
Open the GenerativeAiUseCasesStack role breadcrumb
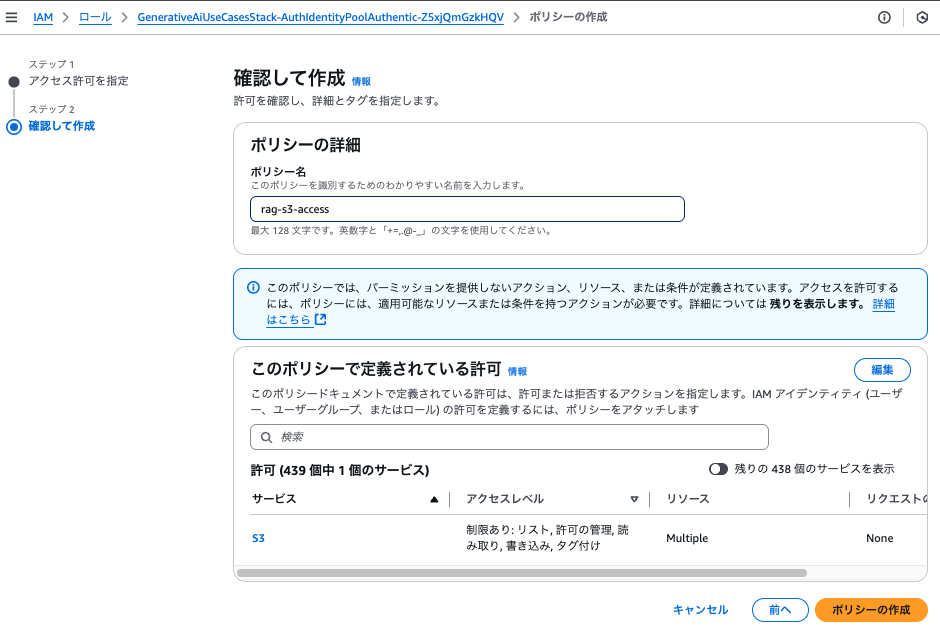[321, 17]
